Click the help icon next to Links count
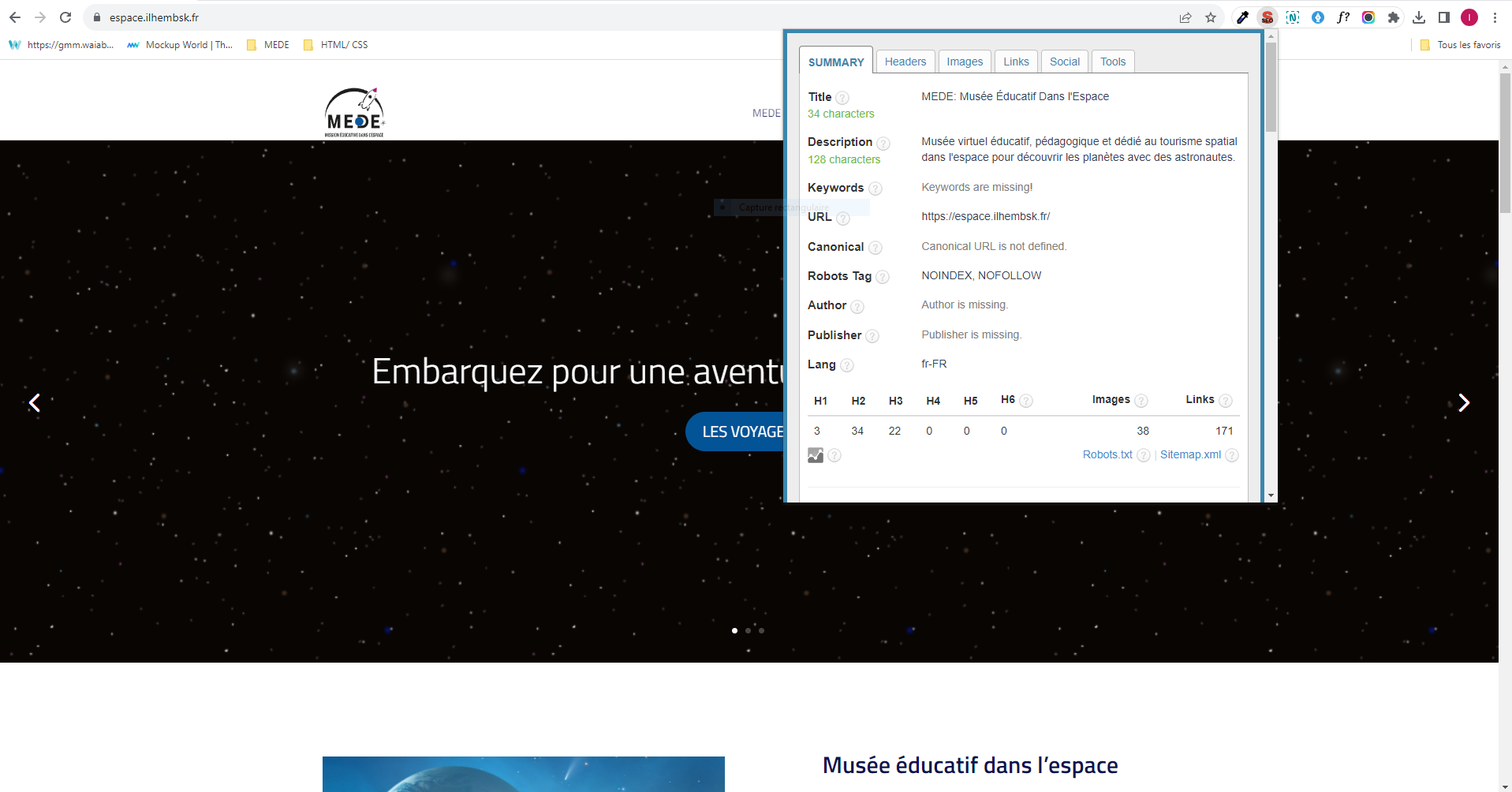Image resolution: width=1512 pixels, height=792 pixels. [1226, 401]
